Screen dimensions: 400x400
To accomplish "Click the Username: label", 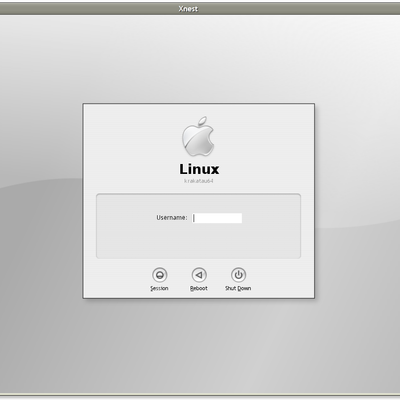I will coord(172,218).
